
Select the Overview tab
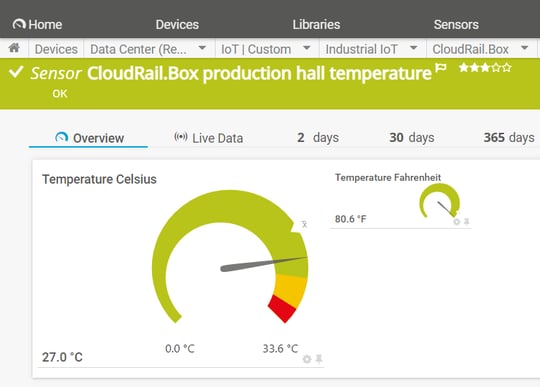point(89,138)
